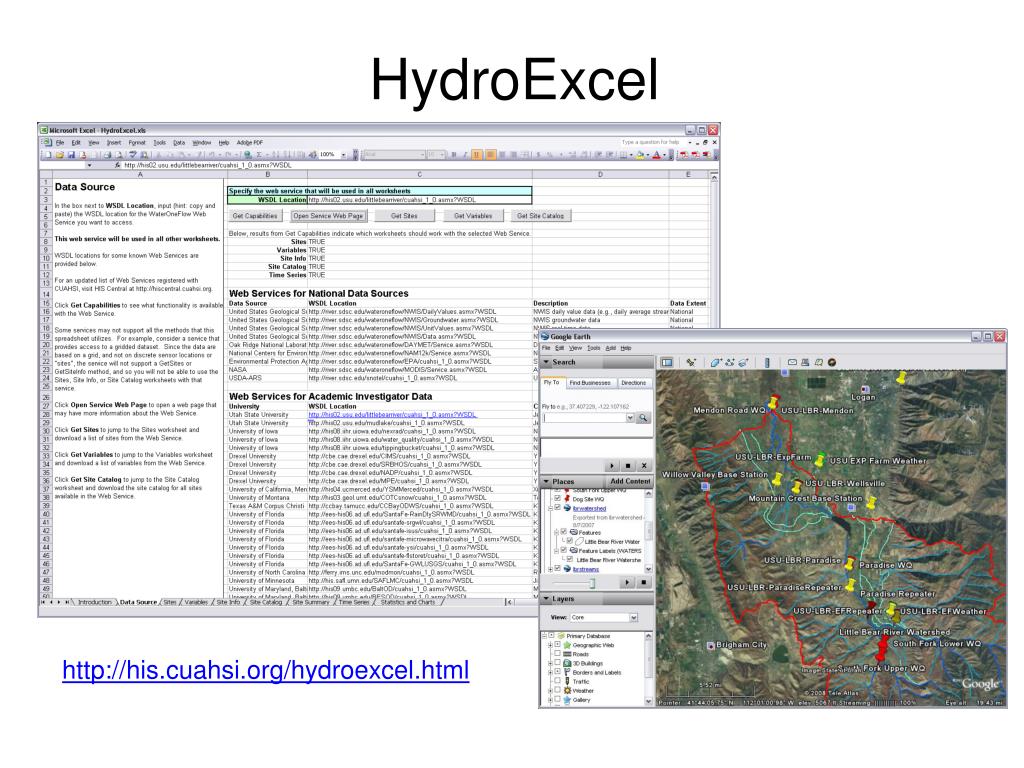
Task: Click the Brigham City place marker icon
Action: (711, 645)
